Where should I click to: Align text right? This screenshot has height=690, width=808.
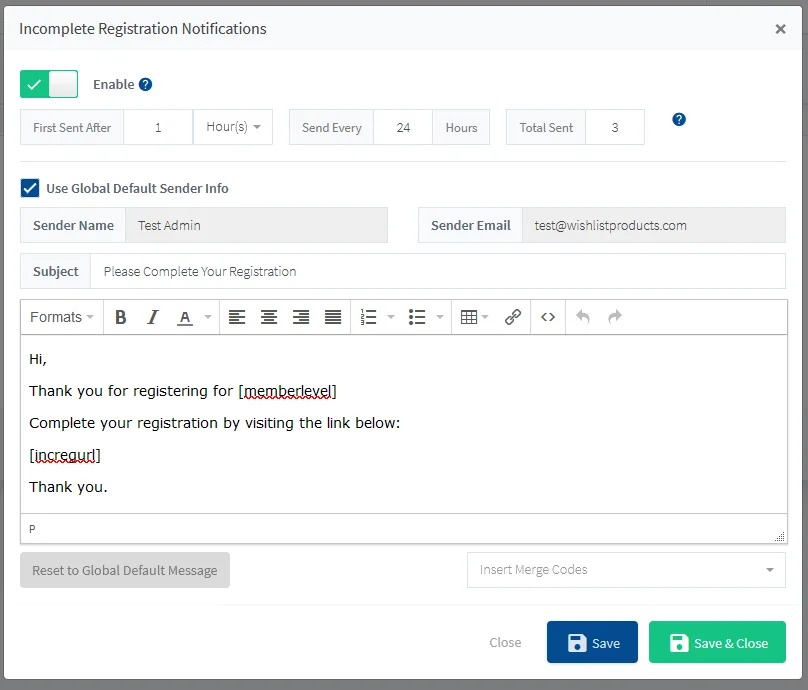(301, 317)
